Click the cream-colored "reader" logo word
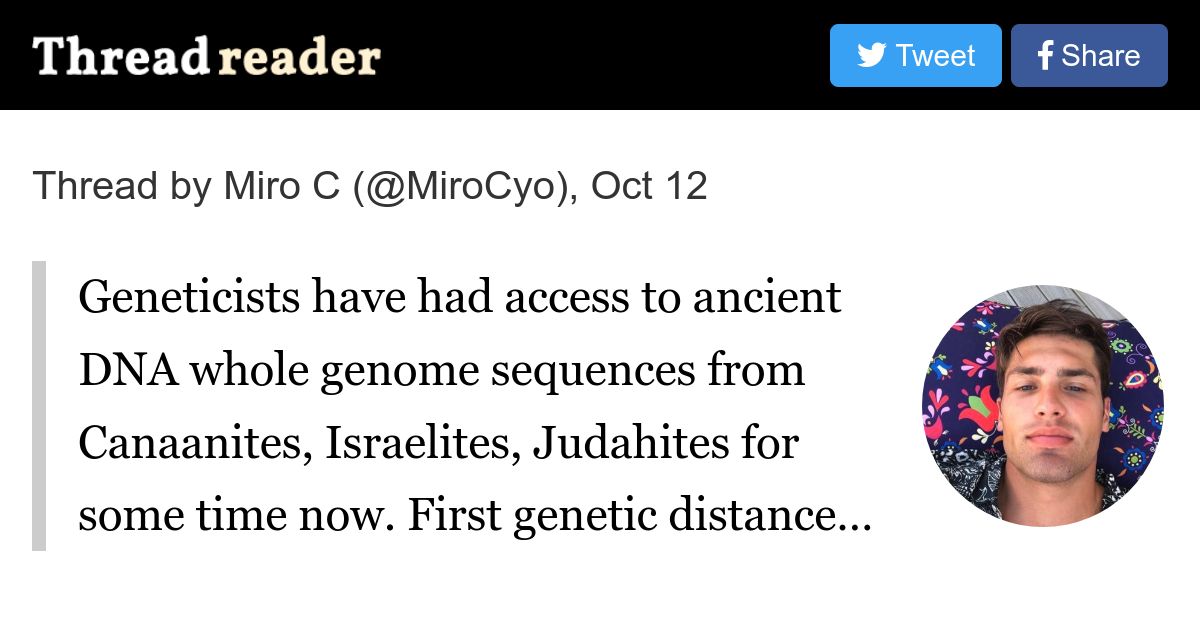Viewport: 1200px width, 628px height. click(298, 59)
